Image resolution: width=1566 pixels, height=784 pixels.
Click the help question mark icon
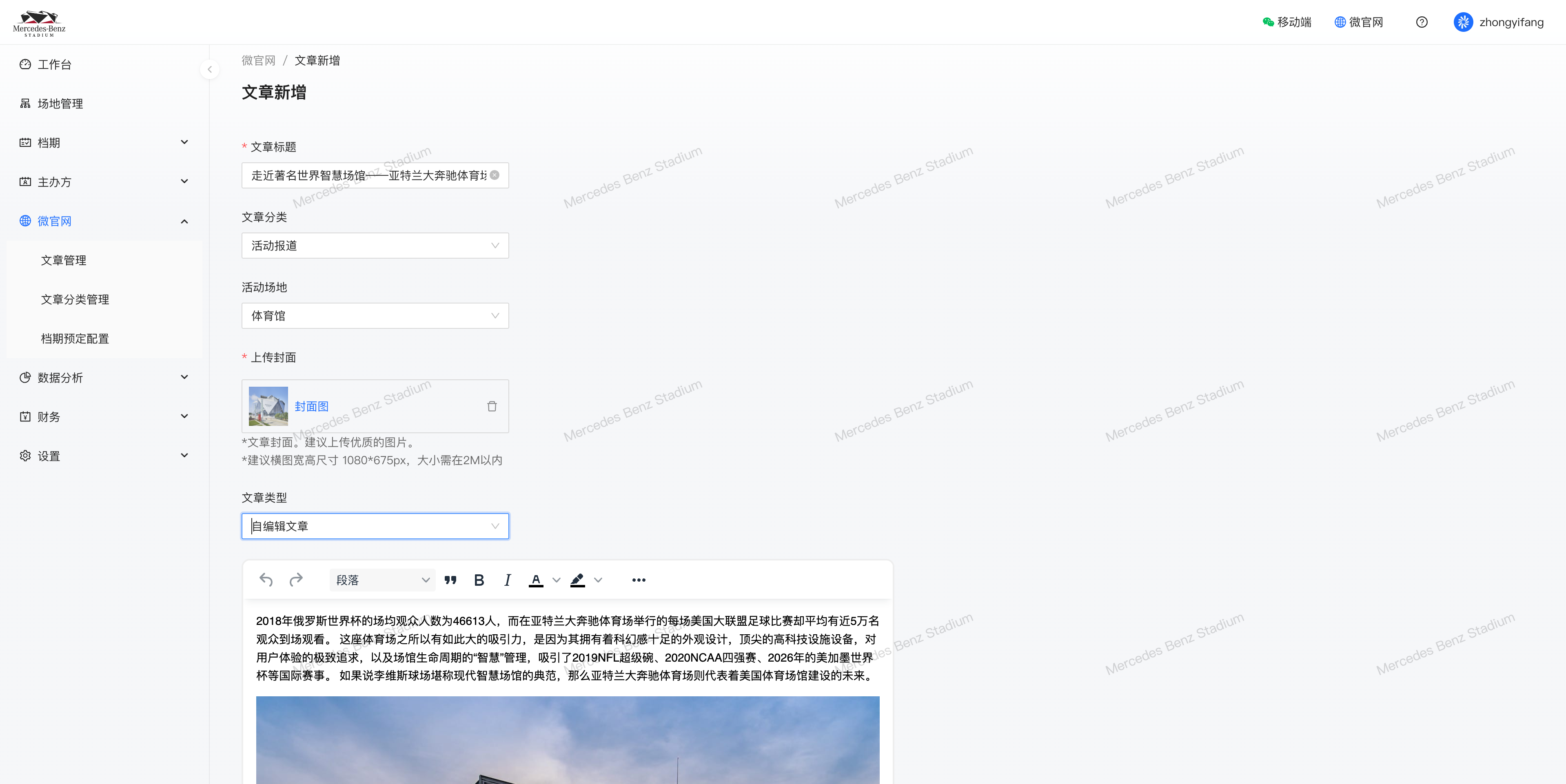coord(1421,22)
